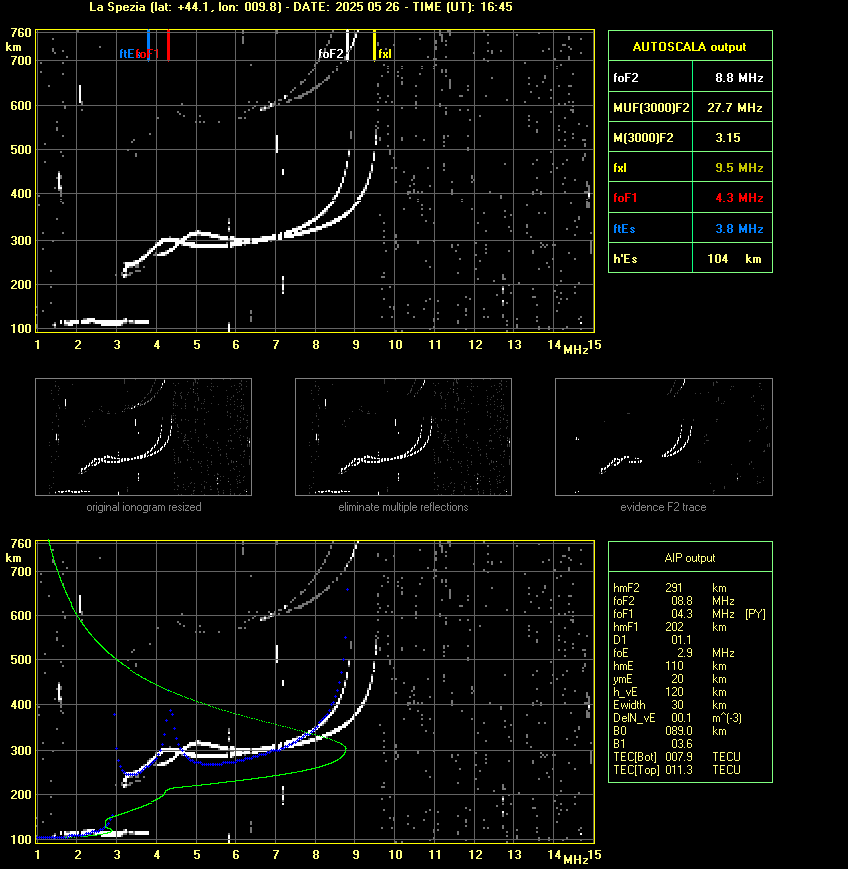The height and width of the screenshot is (869, 848).
Task: Click the h_vE 120 km row
Action: coord(670,692)
